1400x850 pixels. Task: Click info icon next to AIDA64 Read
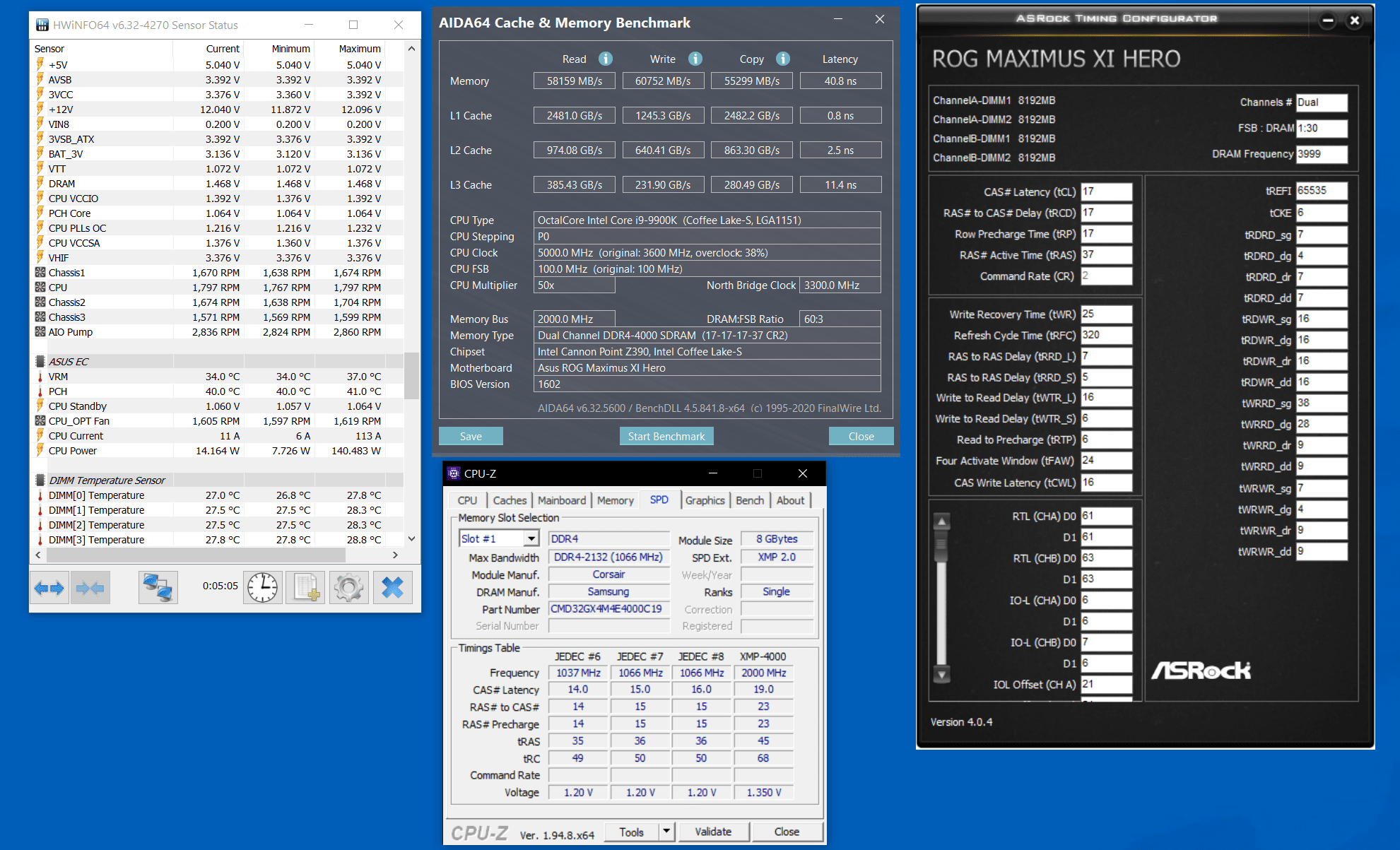(x=606, y=59)
